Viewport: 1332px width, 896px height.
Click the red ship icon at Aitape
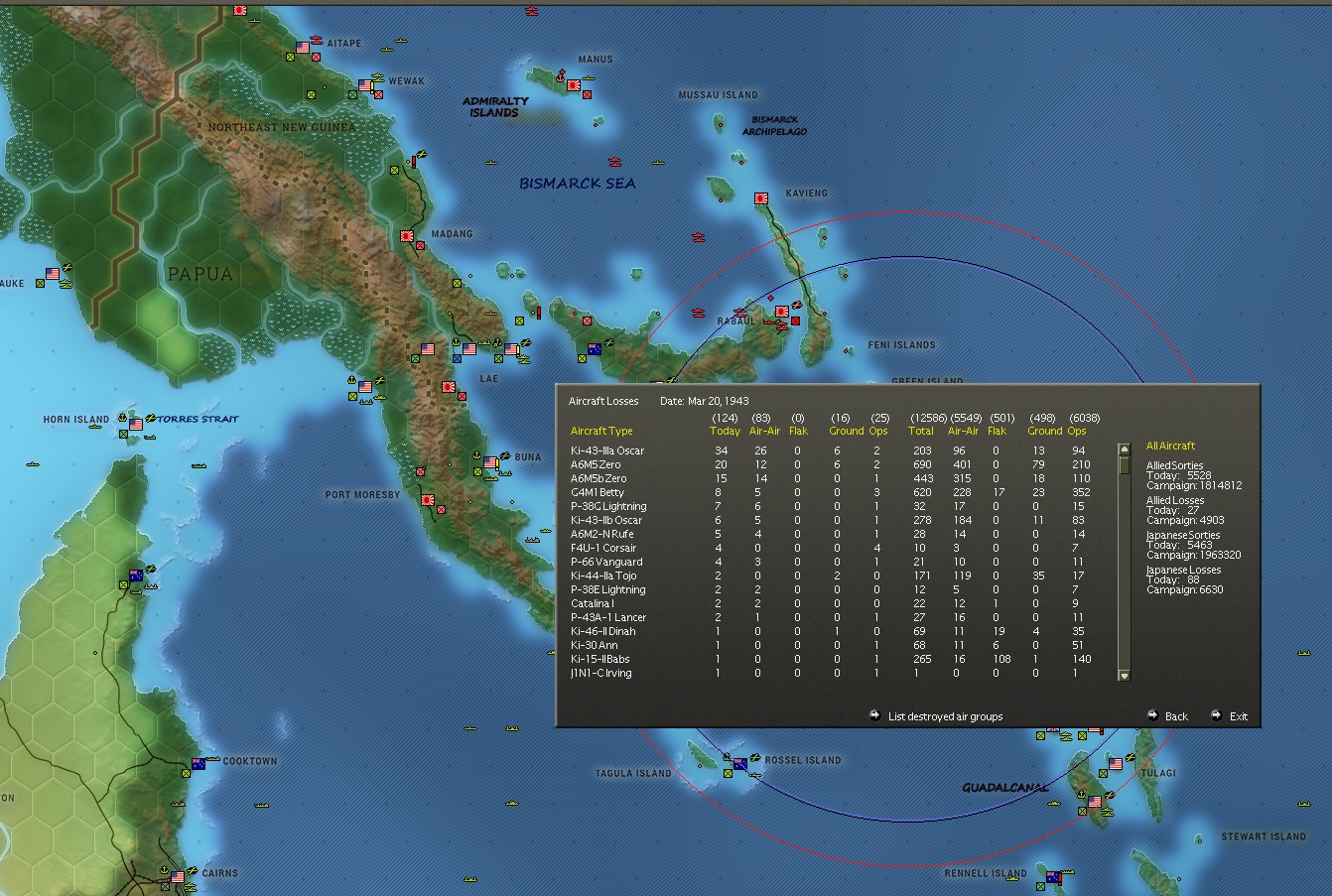317,41
